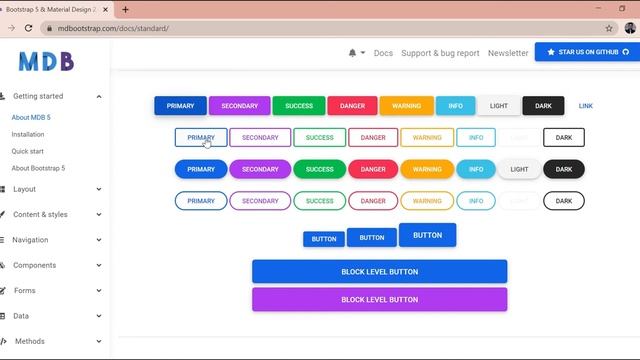Image resolution: width=640 pixels, height=360 pixels.
Task: Open Installation in the sidebar
Action: (28, 134)
